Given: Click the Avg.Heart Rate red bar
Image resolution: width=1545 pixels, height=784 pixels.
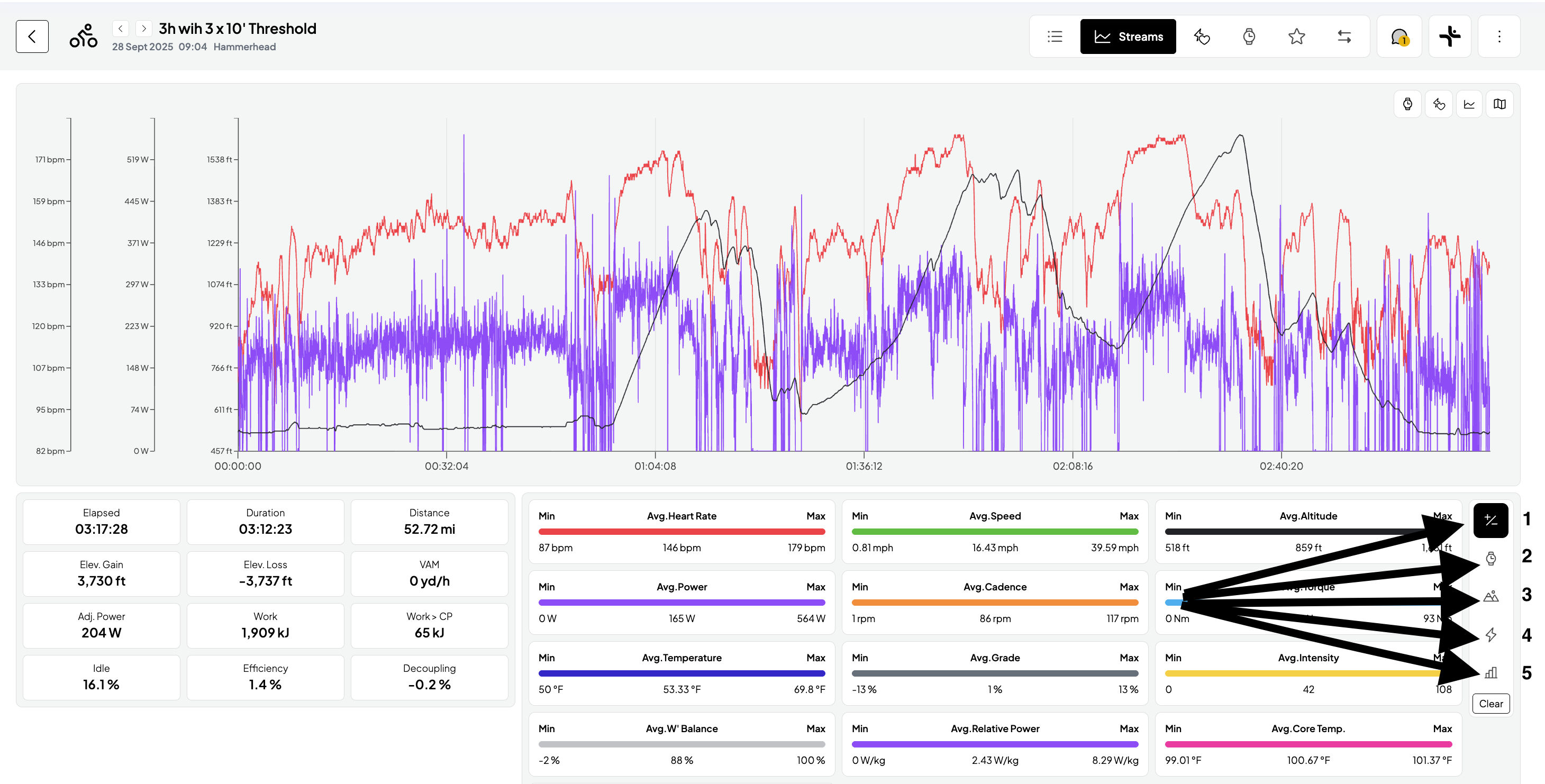Looking at the screenshot, I should 681,532.
